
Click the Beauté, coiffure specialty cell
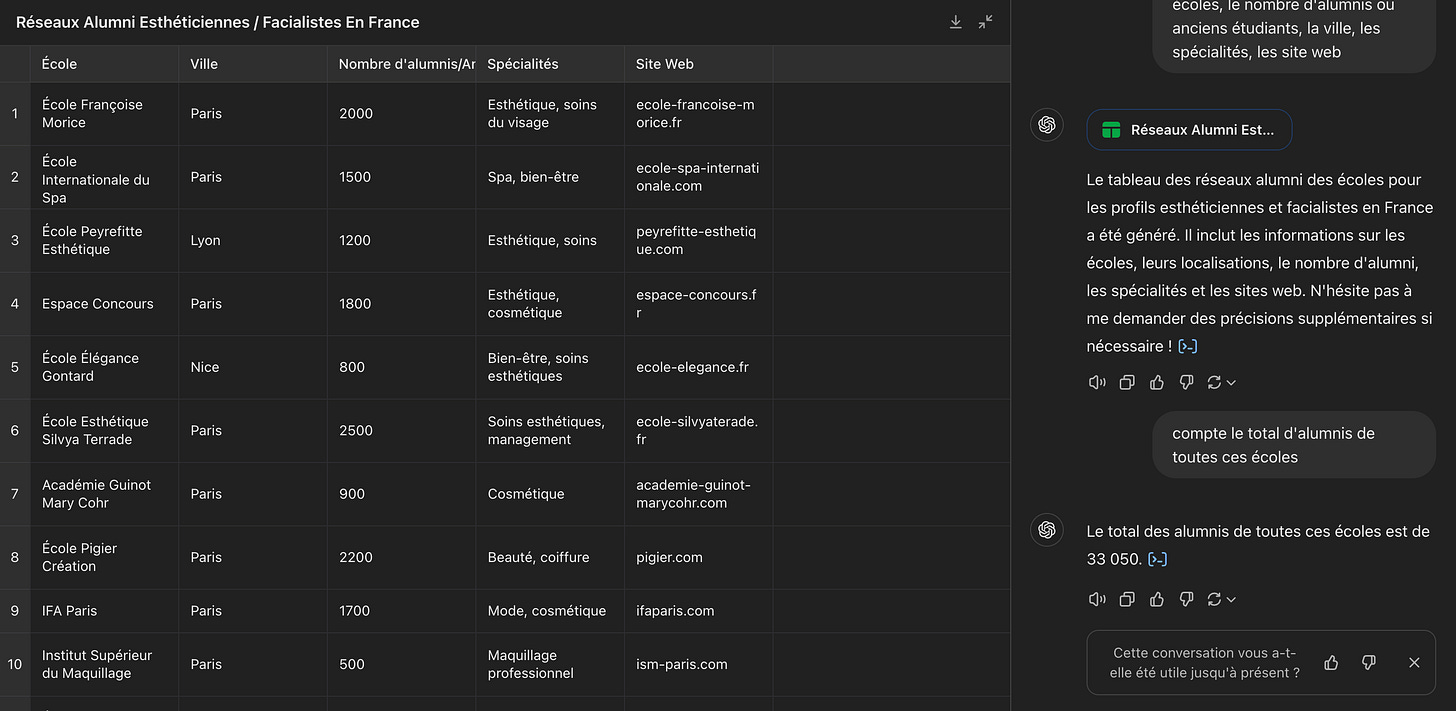550,557
